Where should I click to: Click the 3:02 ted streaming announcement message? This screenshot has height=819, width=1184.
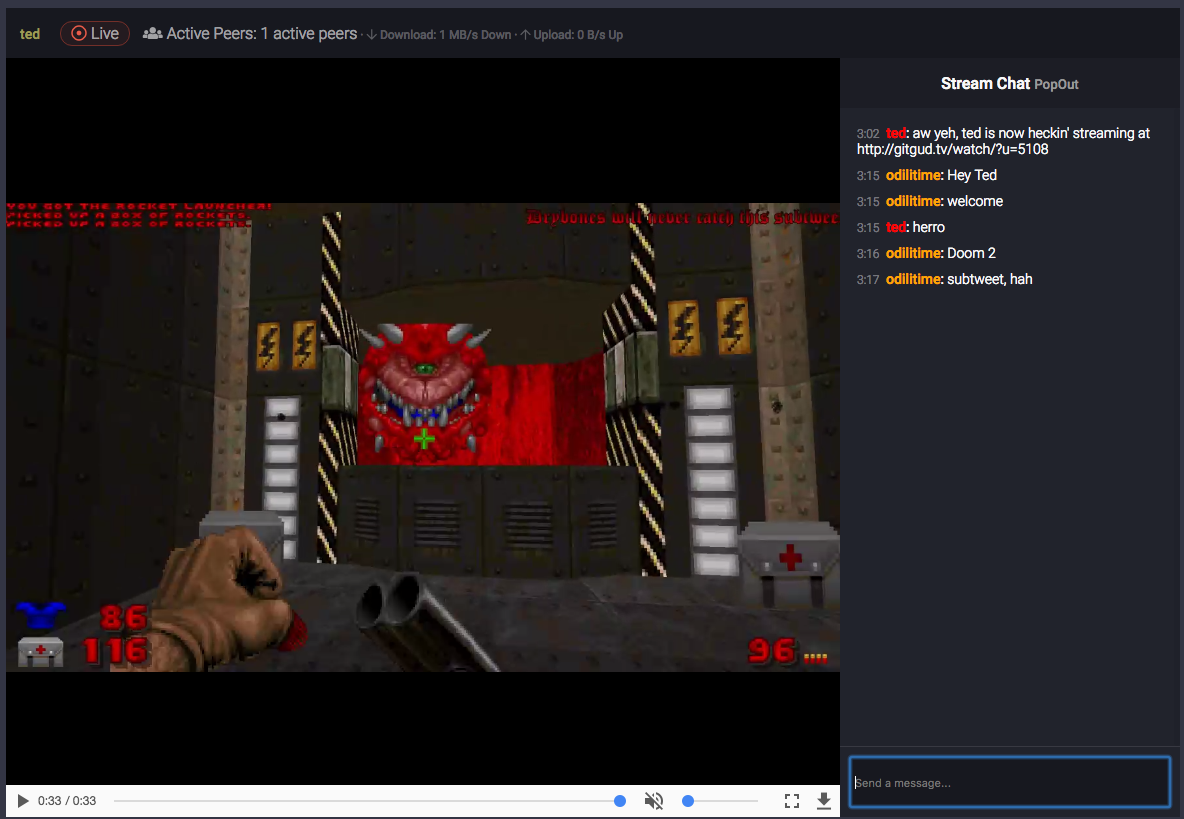click(1003, 141)
